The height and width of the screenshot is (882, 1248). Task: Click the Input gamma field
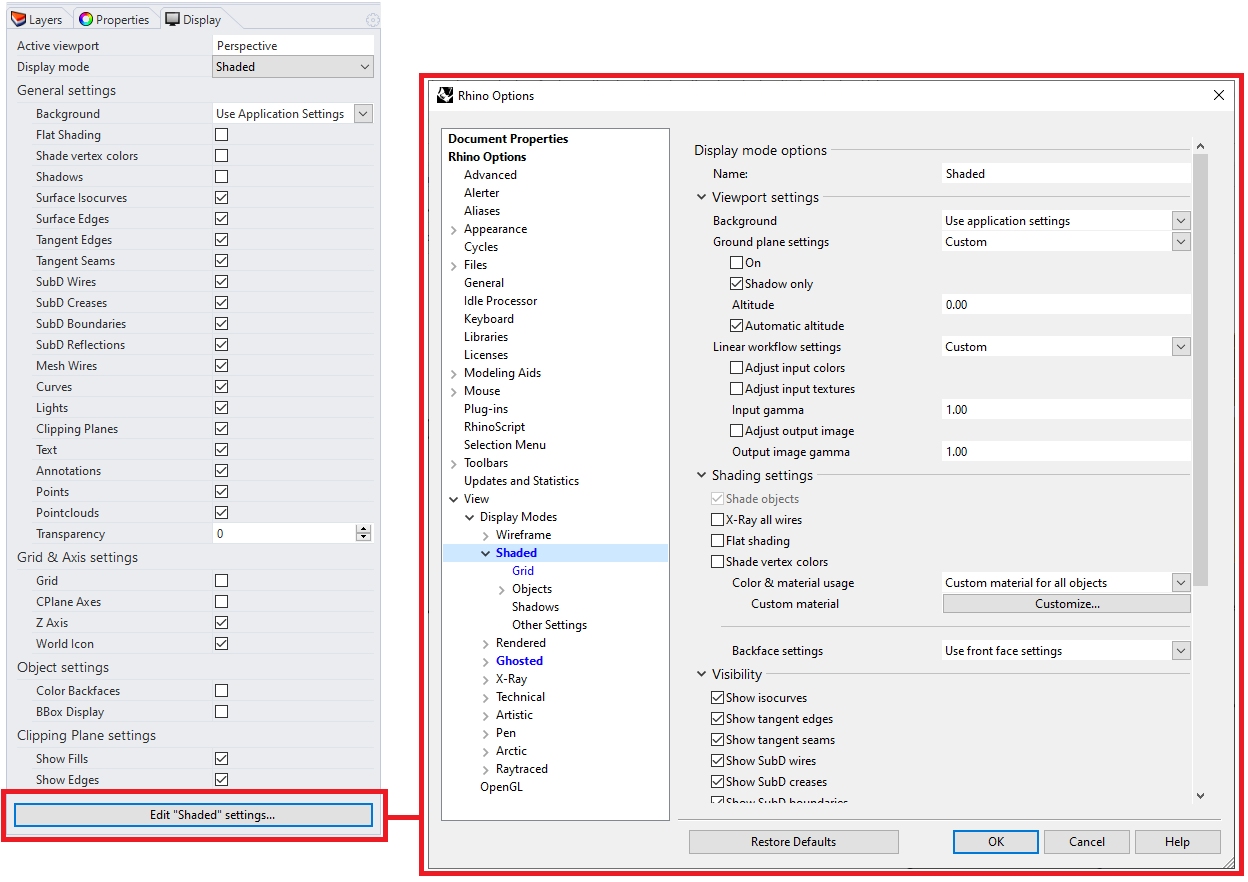coord(1066,410)
